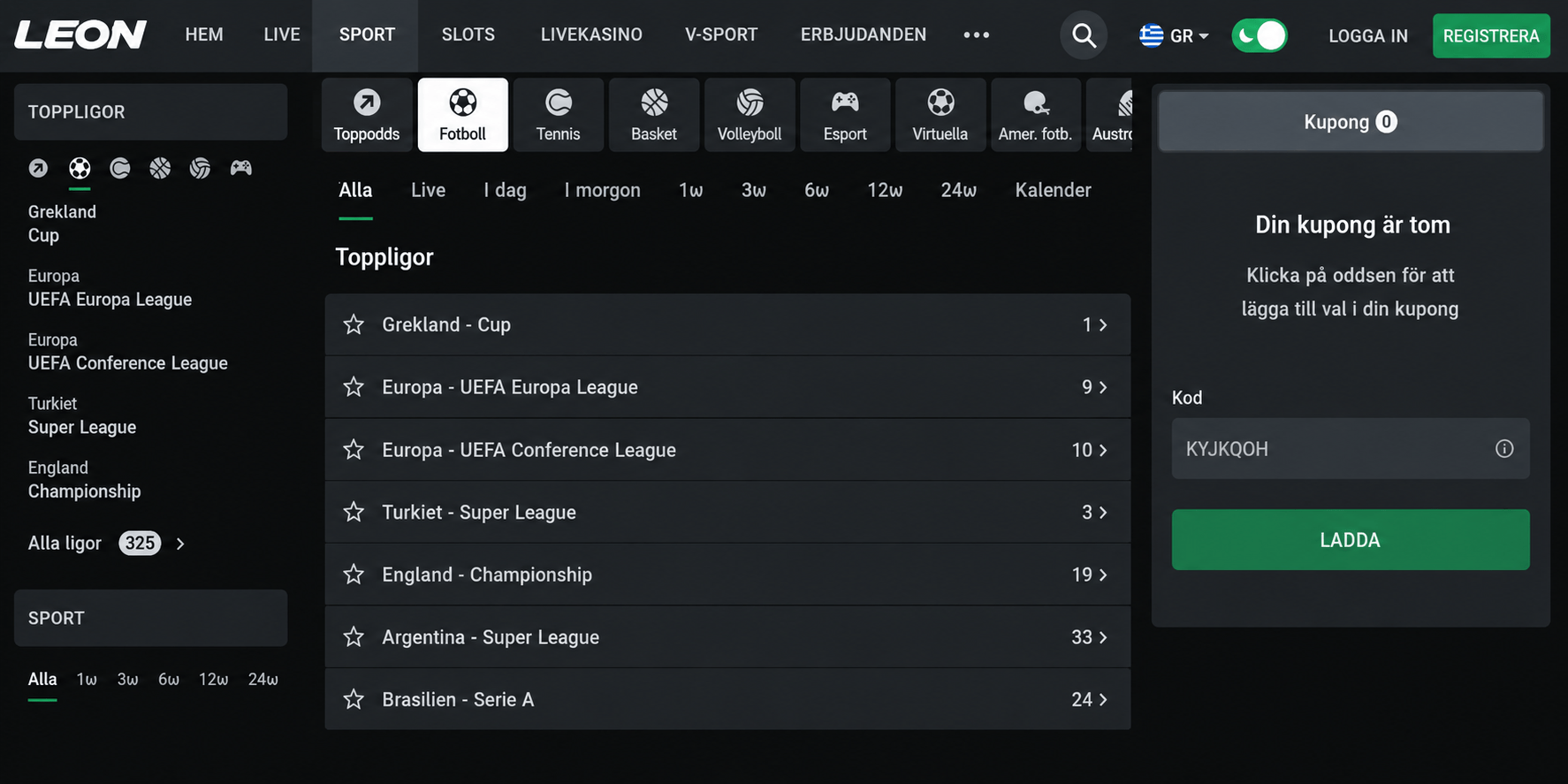Select main 12ш time filter tab
Image resolution: width=1568 pixels, height=784 pixels.
click(x=885, y=190)
